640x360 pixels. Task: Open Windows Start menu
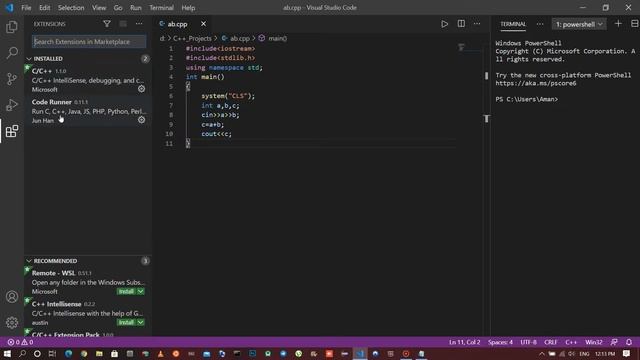click(x=7, y=353)
